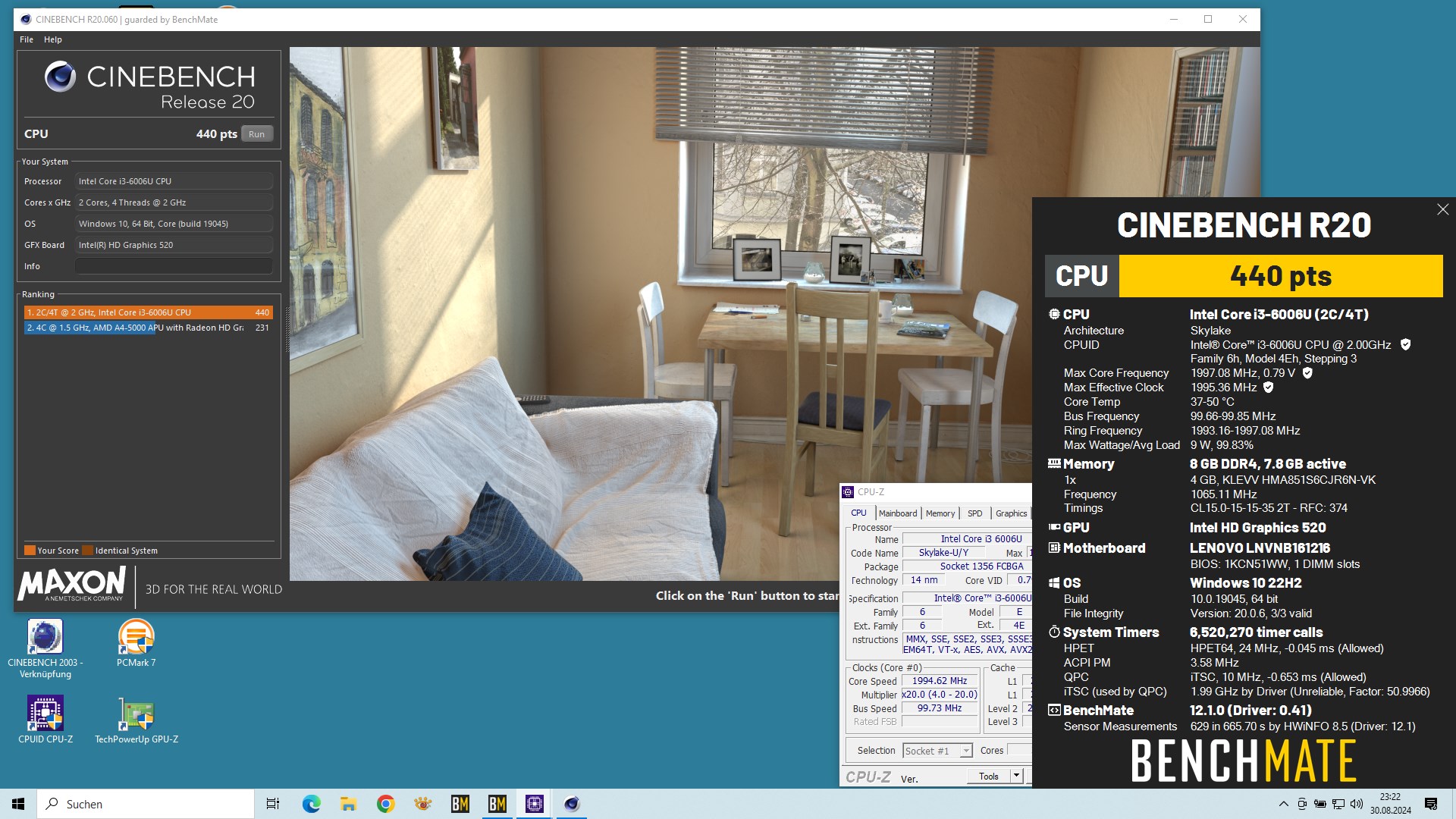Click verification shield next to CPUID
This screenshot has width=1456, height=819.
(x=1405, y=344)
